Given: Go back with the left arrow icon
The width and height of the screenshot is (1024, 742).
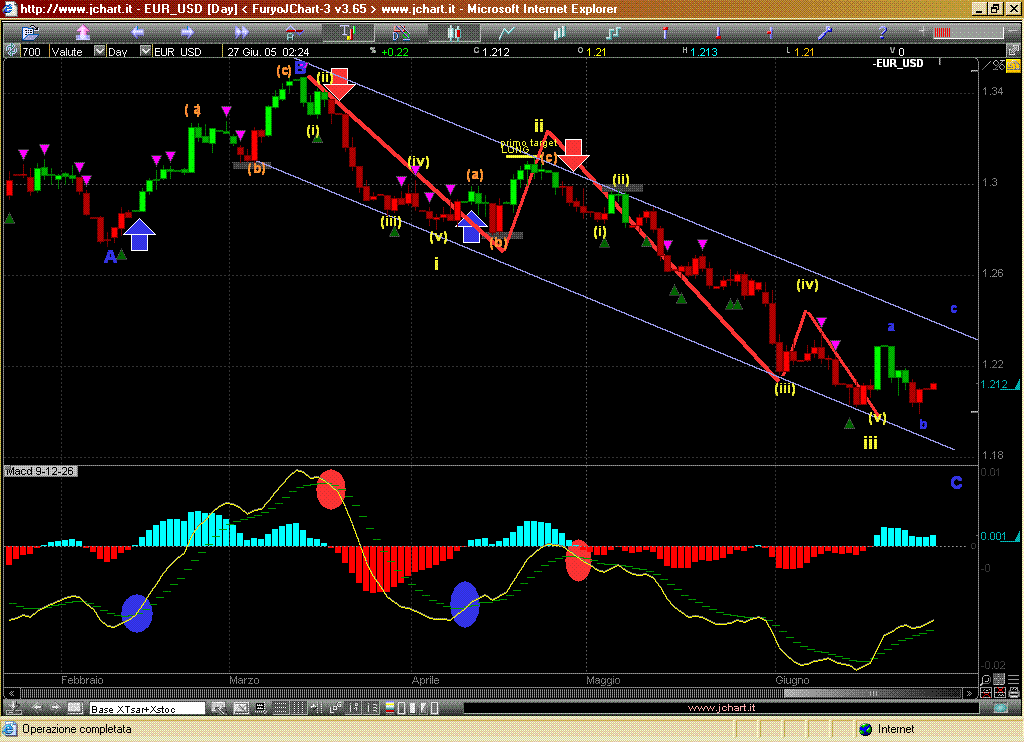Looking at the screenshot, I should [x=138, y=32].
